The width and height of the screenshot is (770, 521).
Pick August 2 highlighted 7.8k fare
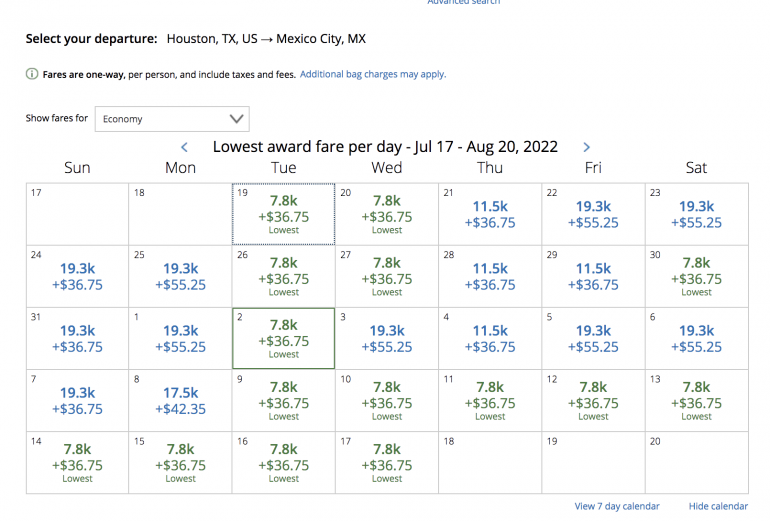pos(284,339)
